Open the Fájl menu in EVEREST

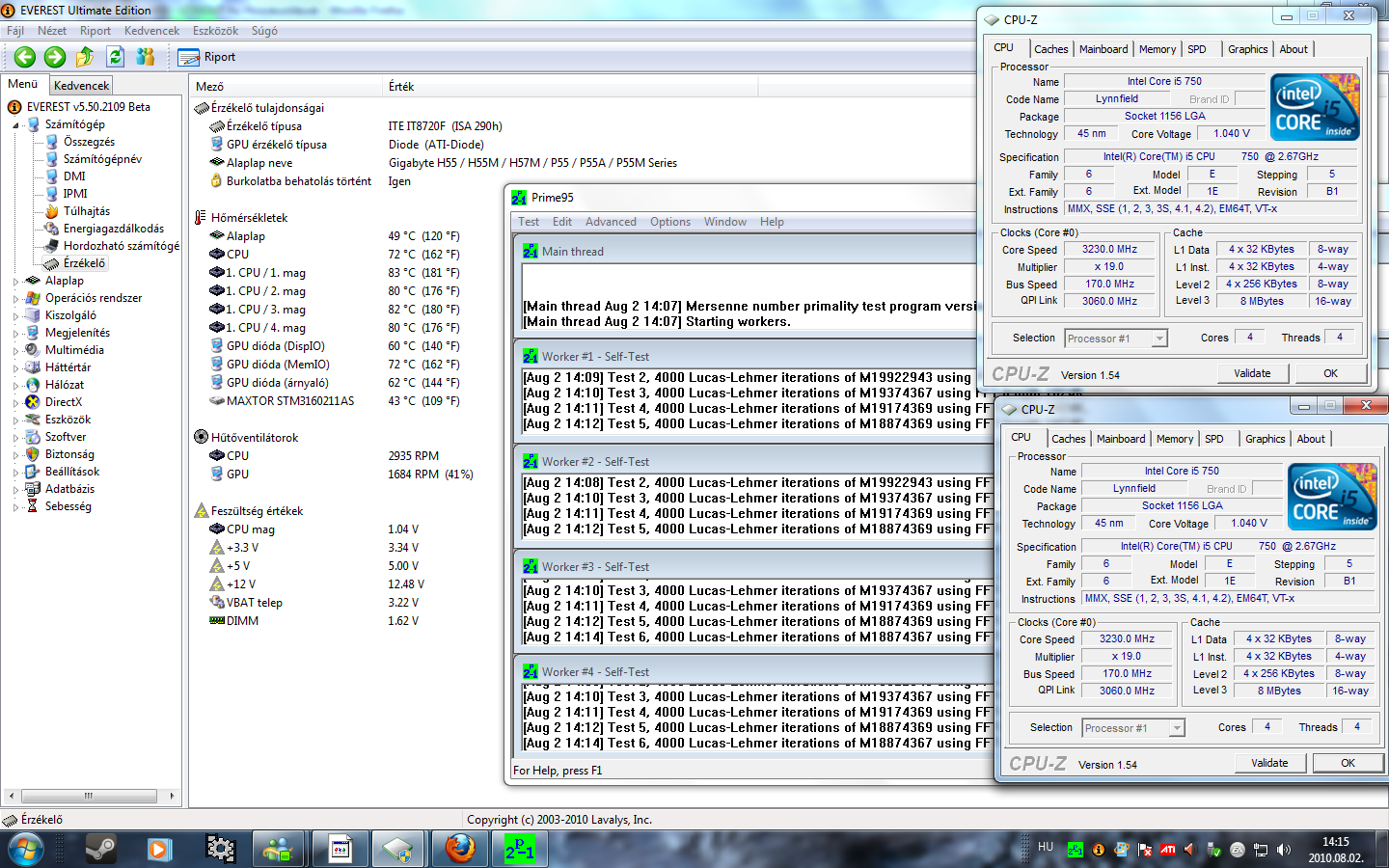(x=15, y=31)
